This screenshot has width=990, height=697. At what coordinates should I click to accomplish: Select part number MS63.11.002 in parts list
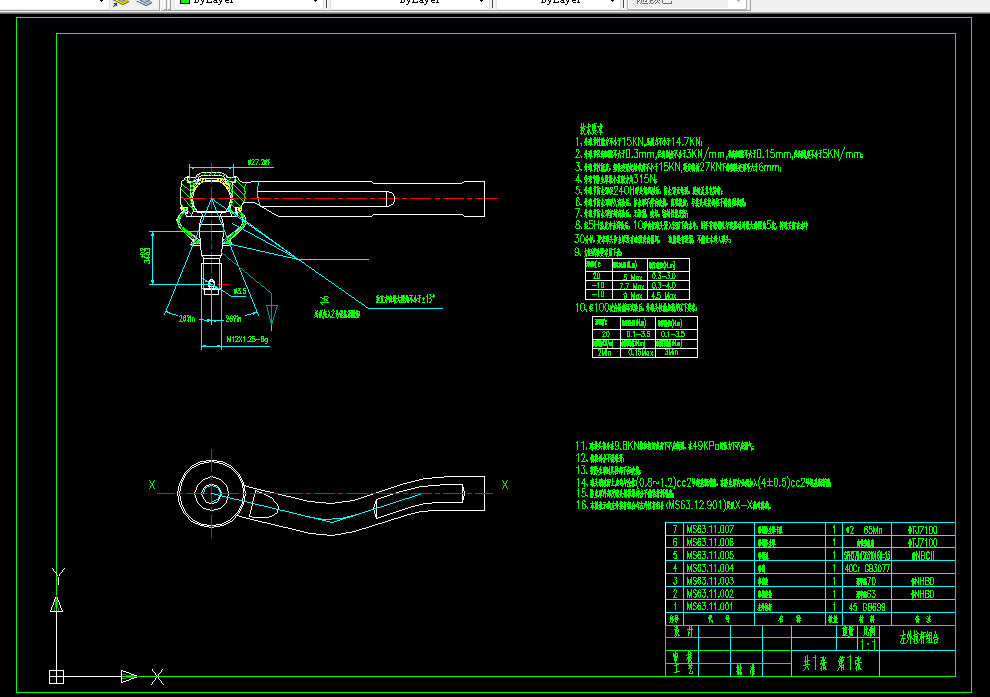(x=710, y=594)
